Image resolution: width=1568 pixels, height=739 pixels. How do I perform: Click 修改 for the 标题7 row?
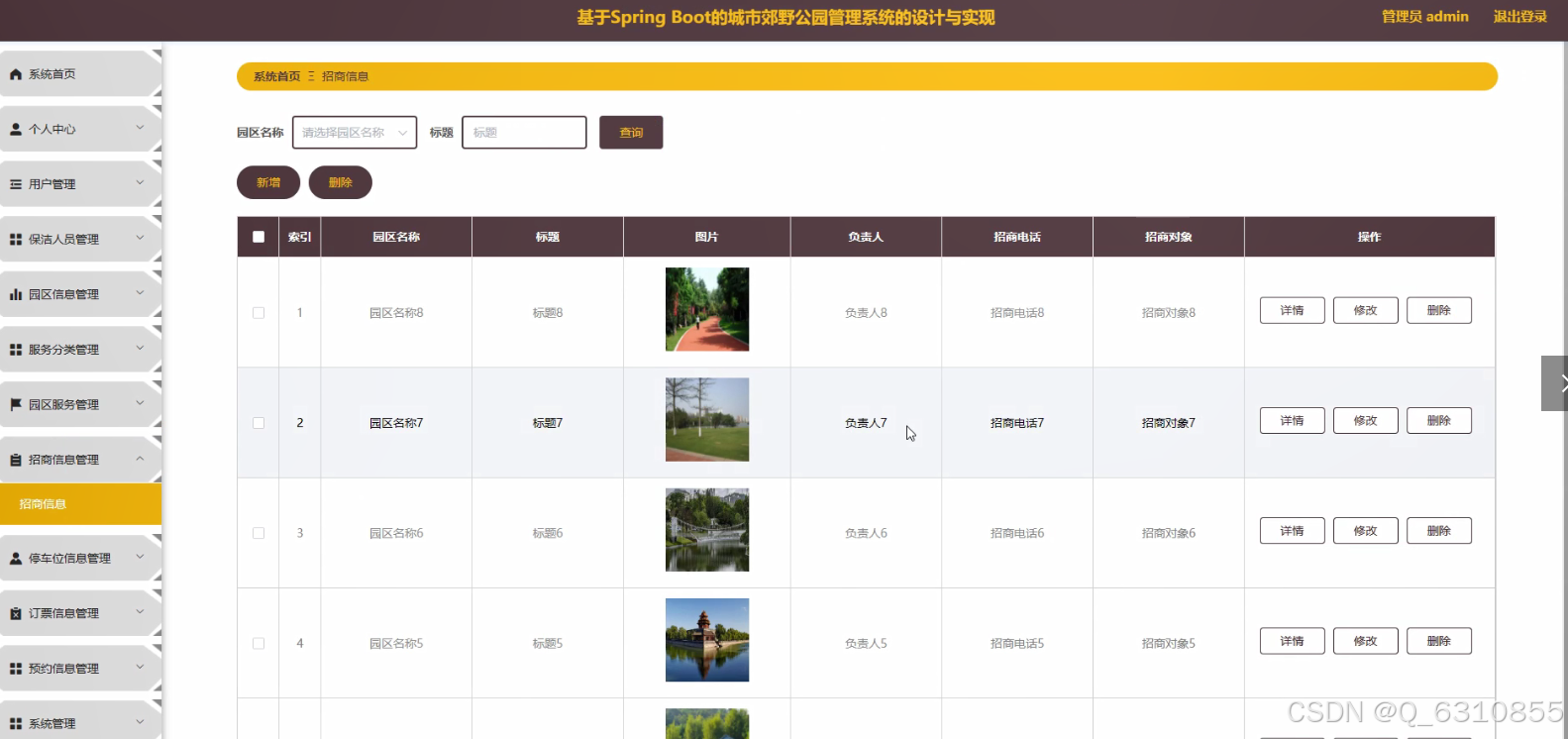(1365, 421)
